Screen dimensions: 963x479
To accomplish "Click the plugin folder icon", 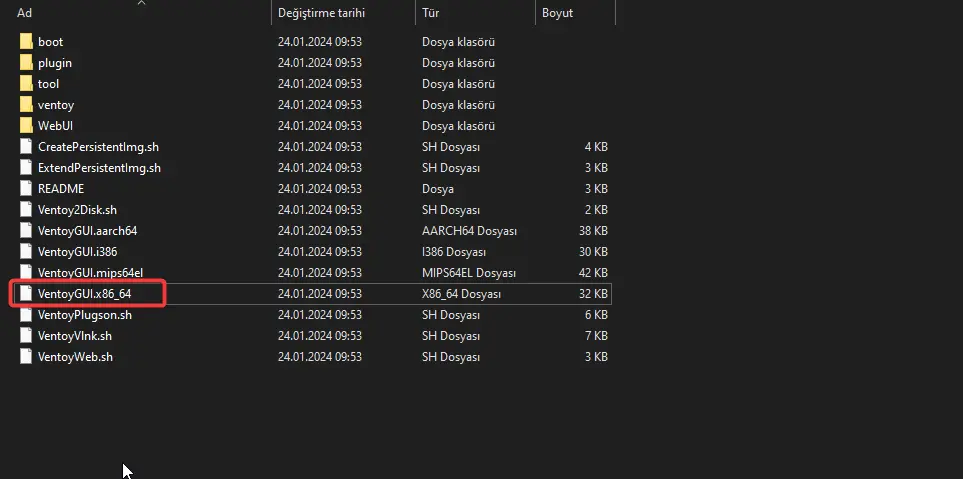I will click(x=26, y=63).
